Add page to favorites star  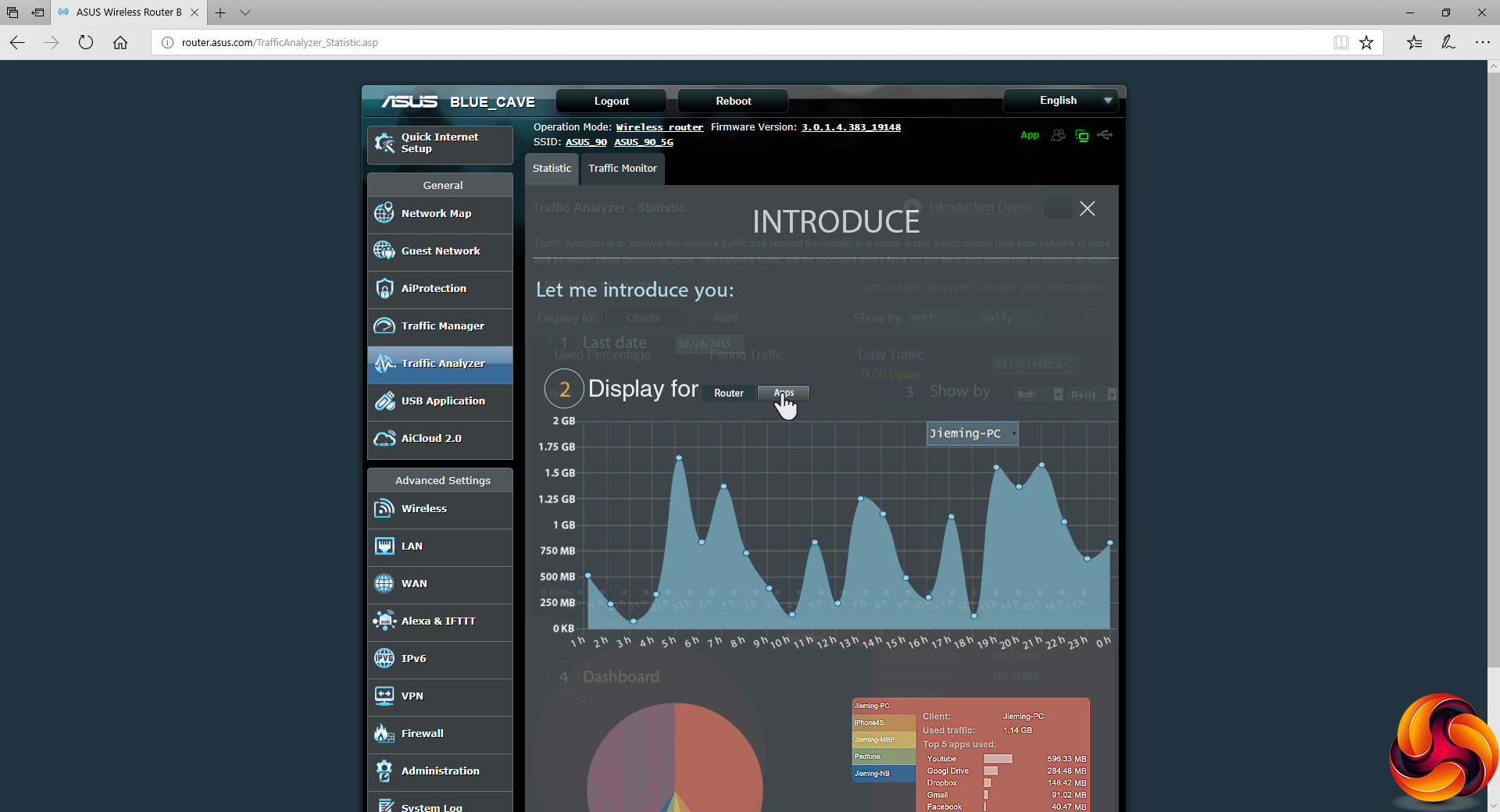[1366, 42]
